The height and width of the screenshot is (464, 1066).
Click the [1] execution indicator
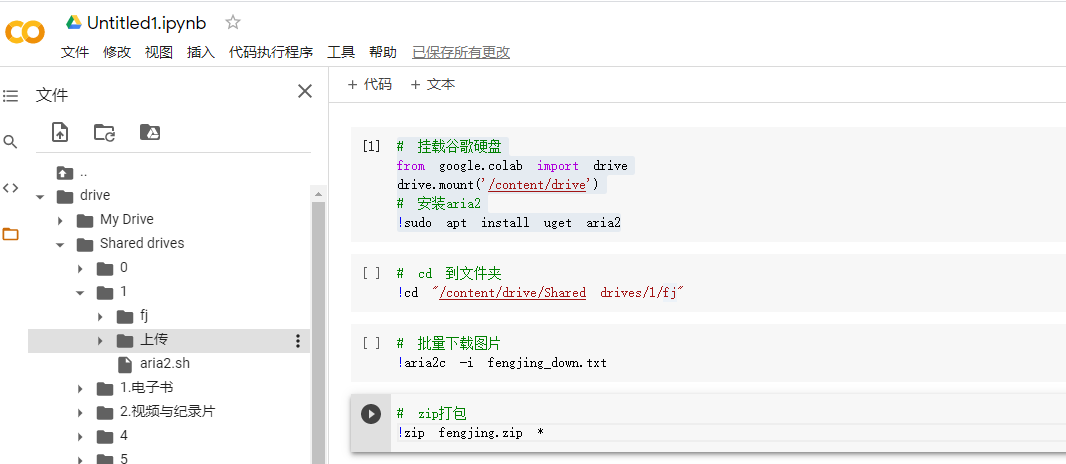tap(371, 146)
